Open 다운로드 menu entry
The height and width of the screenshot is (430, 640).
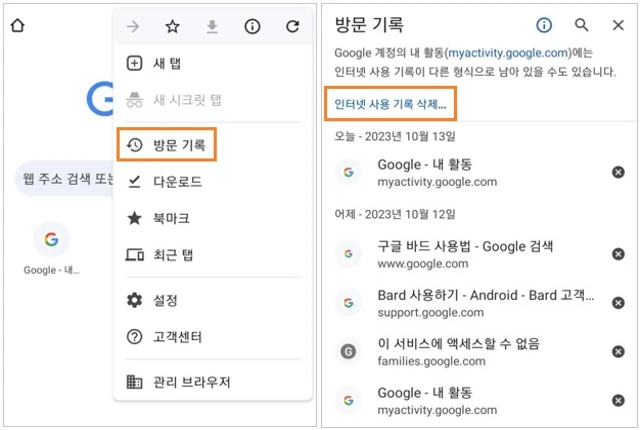[x=212, y=182]
